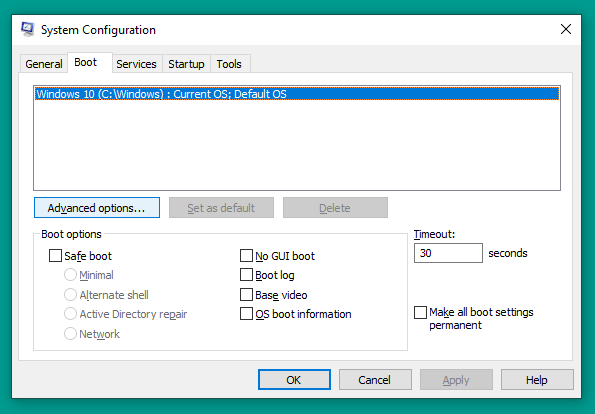
Task: Click the Apply button
Action: pos(456,379)
